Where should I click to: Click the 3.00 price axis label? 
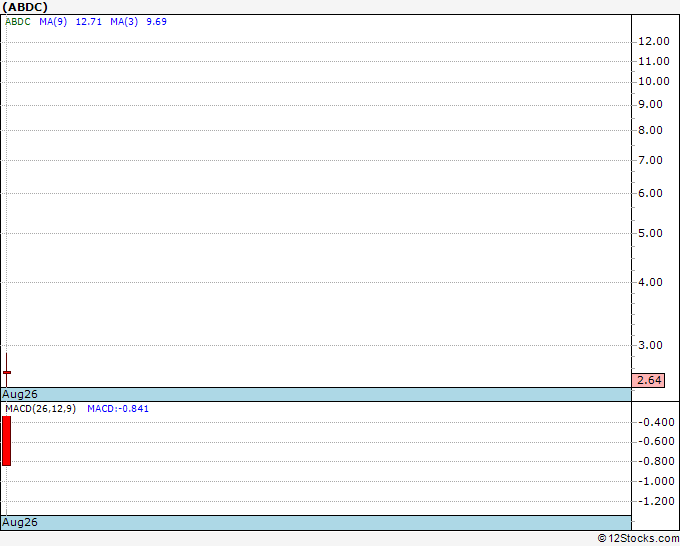pyautogui.click(x=651, y=345)
